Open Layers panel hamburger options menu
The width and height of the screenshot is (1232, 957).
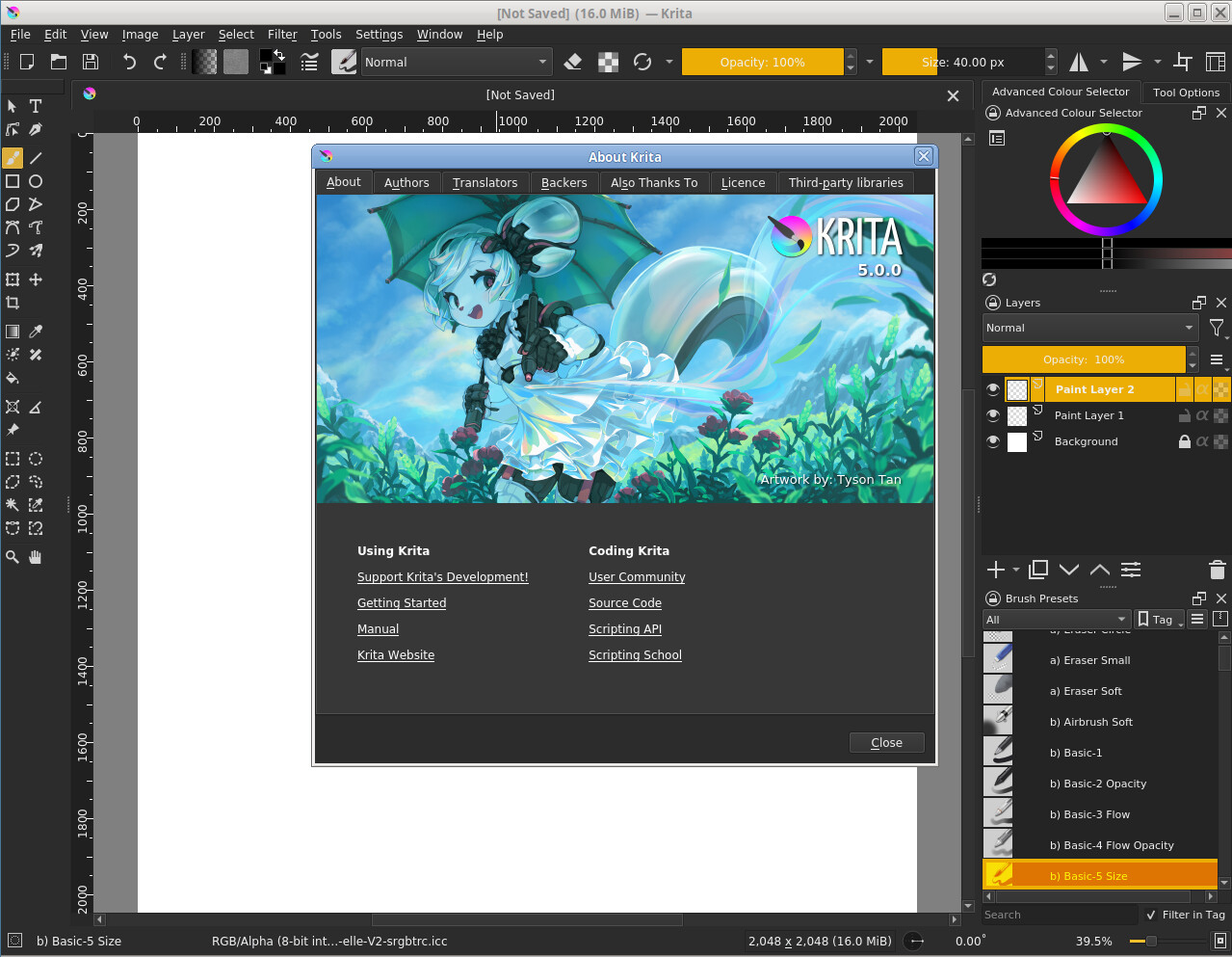[1217, 360]
